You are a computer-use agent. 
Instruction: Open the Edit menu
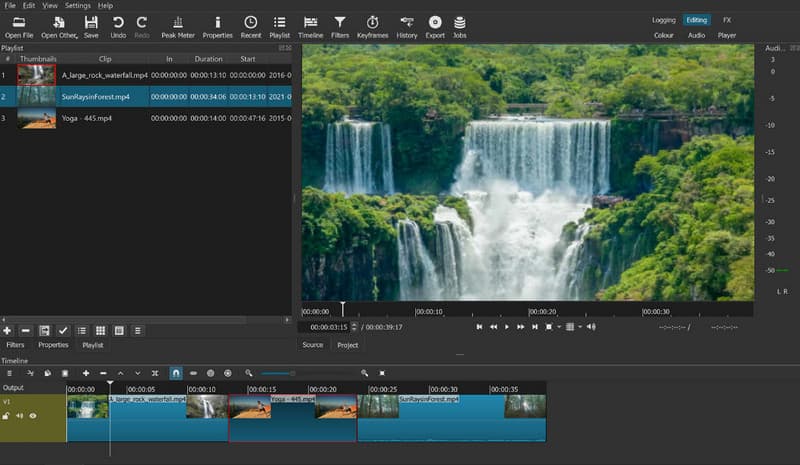(29, 6)
